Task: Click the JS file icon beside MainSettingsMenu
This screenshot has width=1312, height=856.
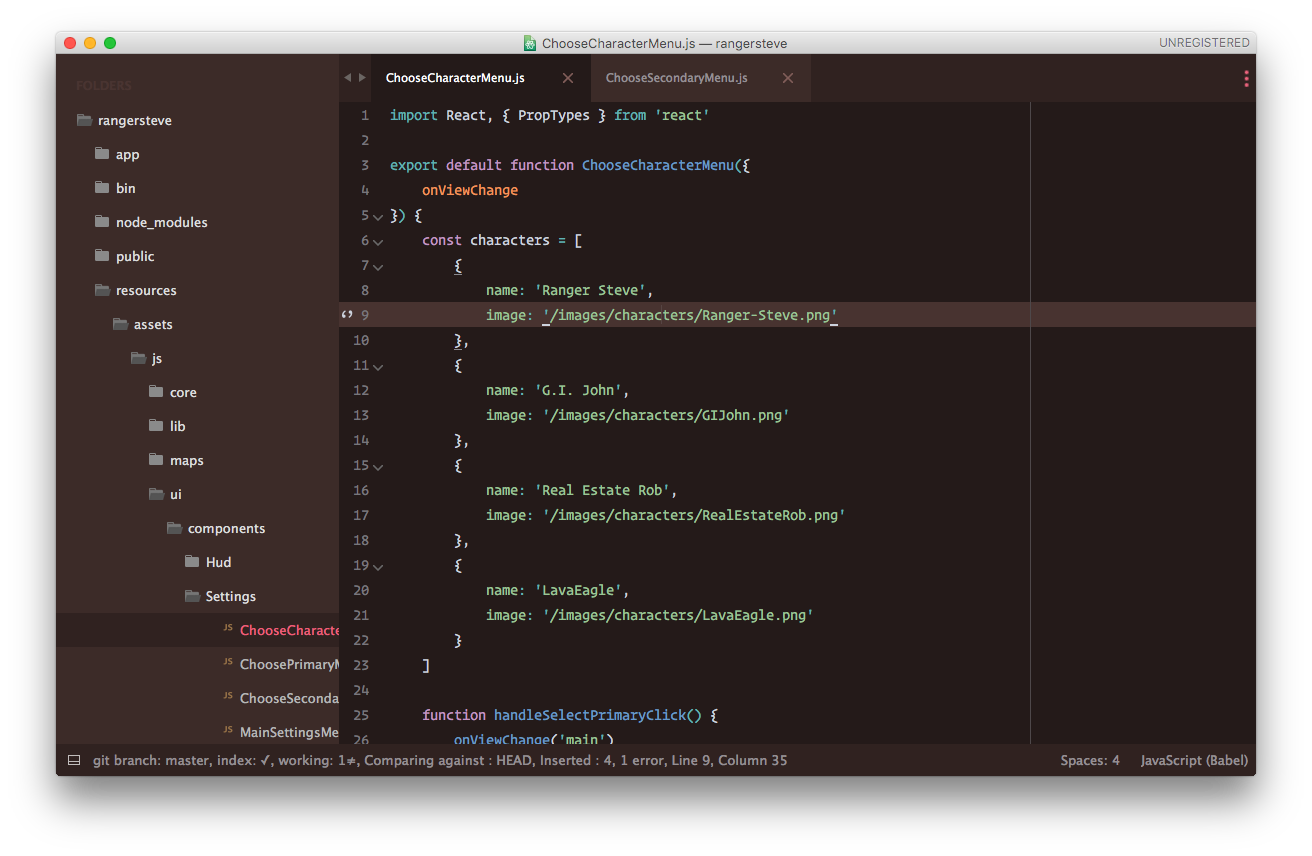Action: point(228,732)
